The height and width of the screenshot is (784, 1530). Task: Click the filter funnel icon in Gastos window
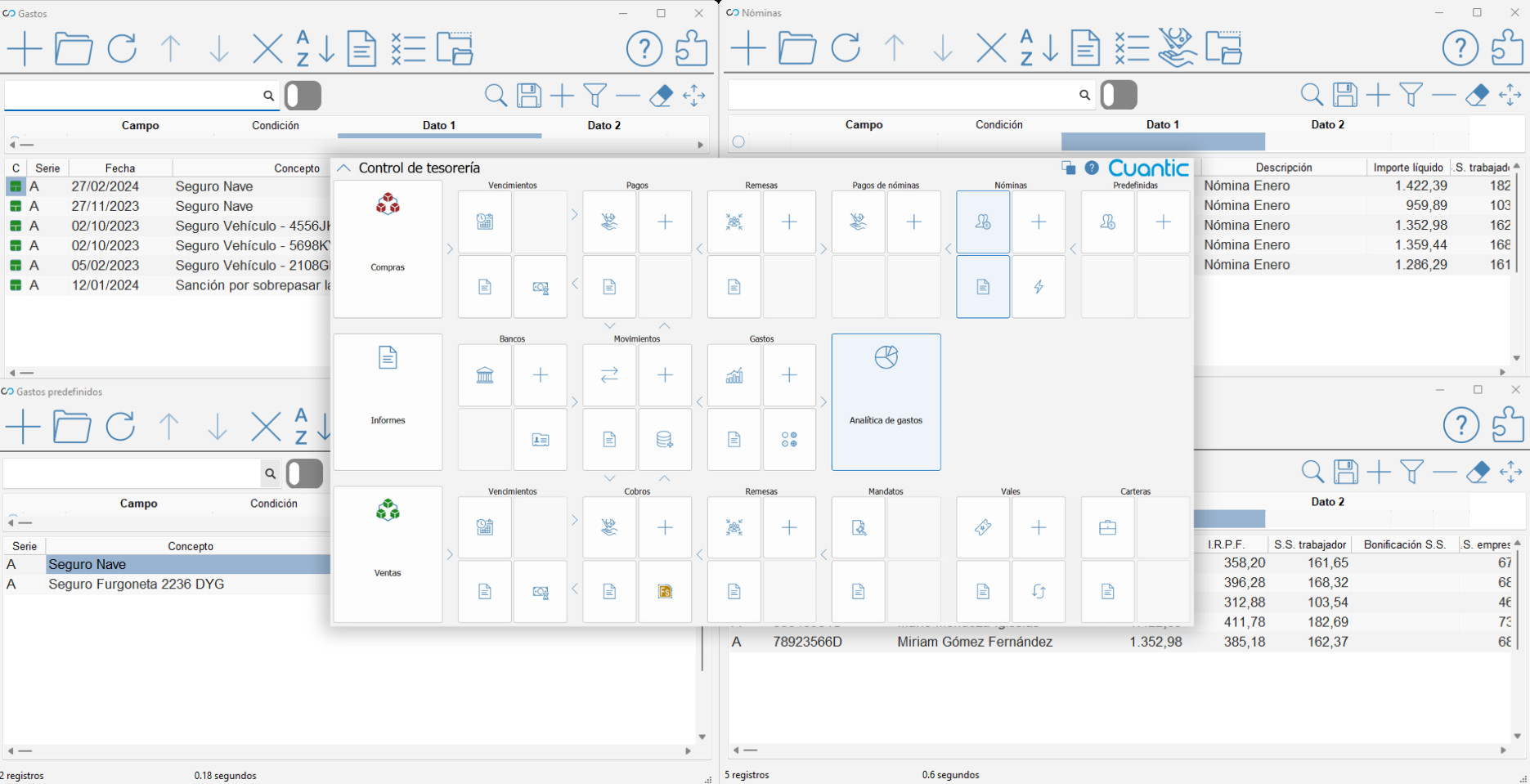[595, 96]
